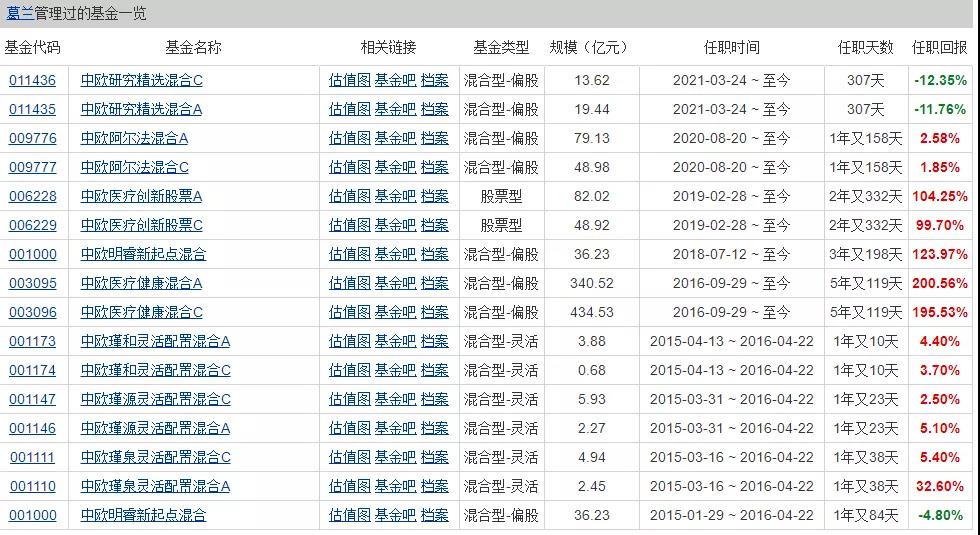The image size is (980, 535).
Task: Open the 中欧研究精选混合A fund name link
Action: 142,109
